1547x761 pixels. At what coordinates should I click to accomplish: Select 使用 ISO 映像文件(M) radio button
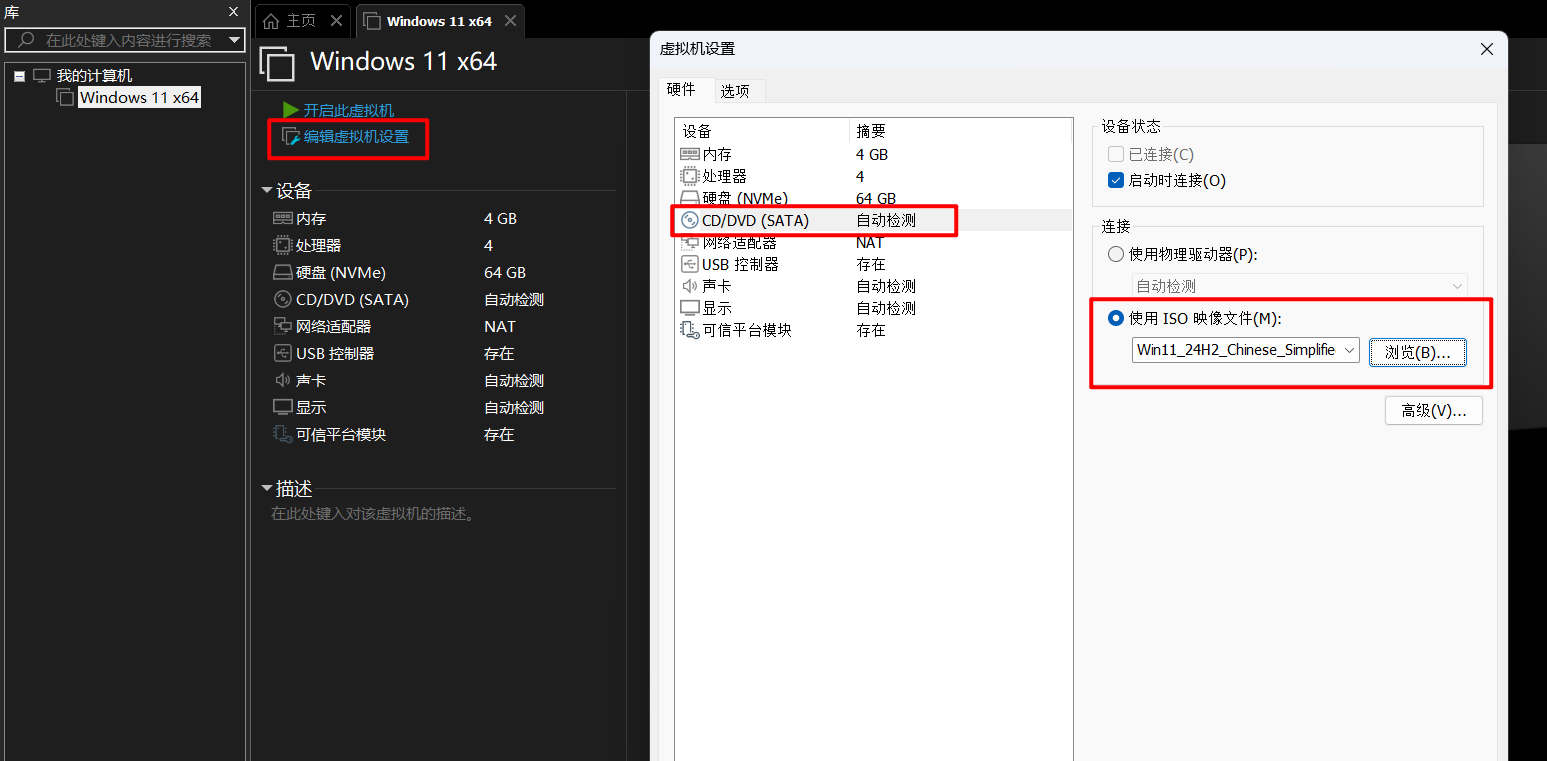pyautogui.click(x=1116, y=318)
